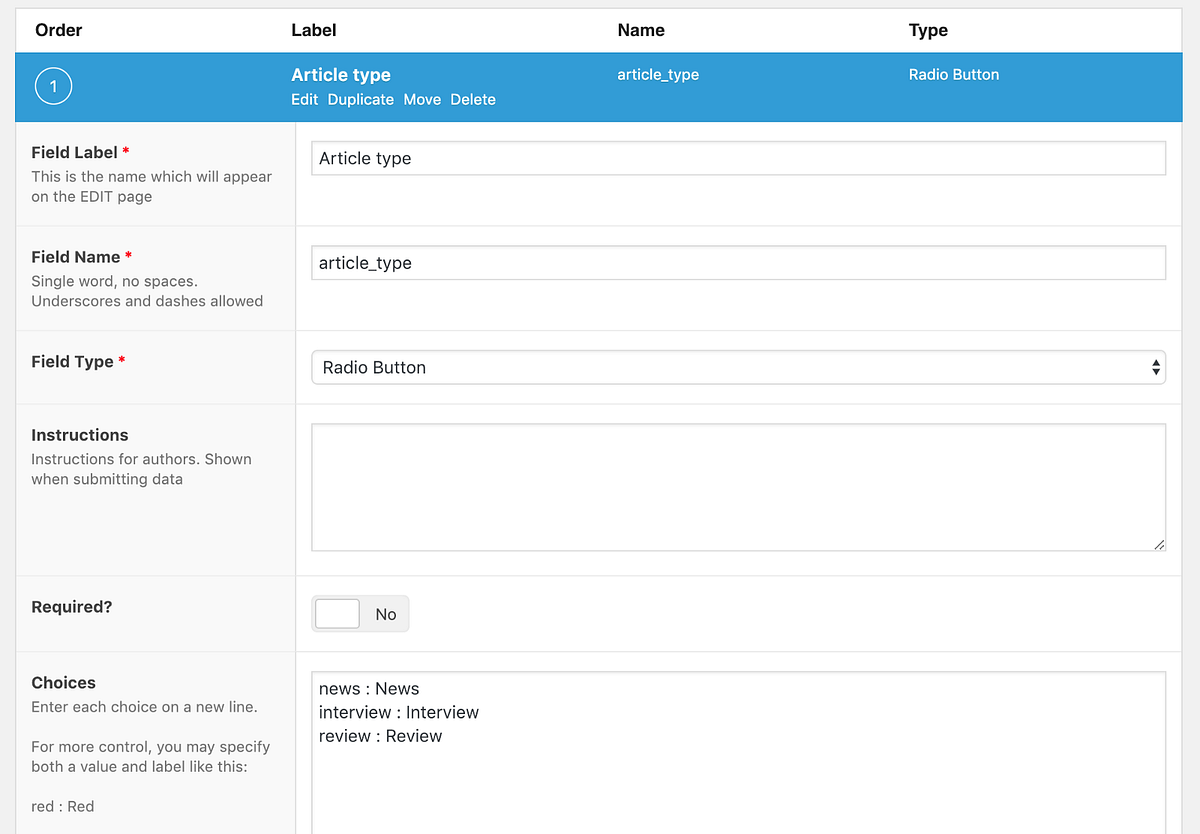The height and width of the screenshot is (834, 1200).
Task: Delete the Article type field
Action: point(473,99)
